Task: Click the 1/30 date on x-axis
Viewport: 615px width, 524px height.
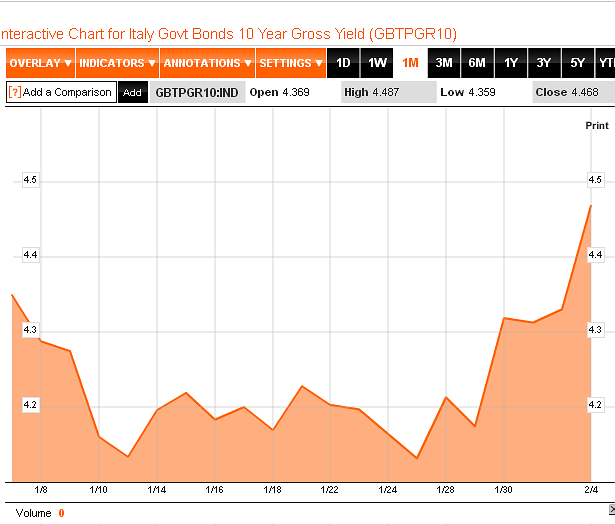Action: pyautogui.click(x=503, y=490)
